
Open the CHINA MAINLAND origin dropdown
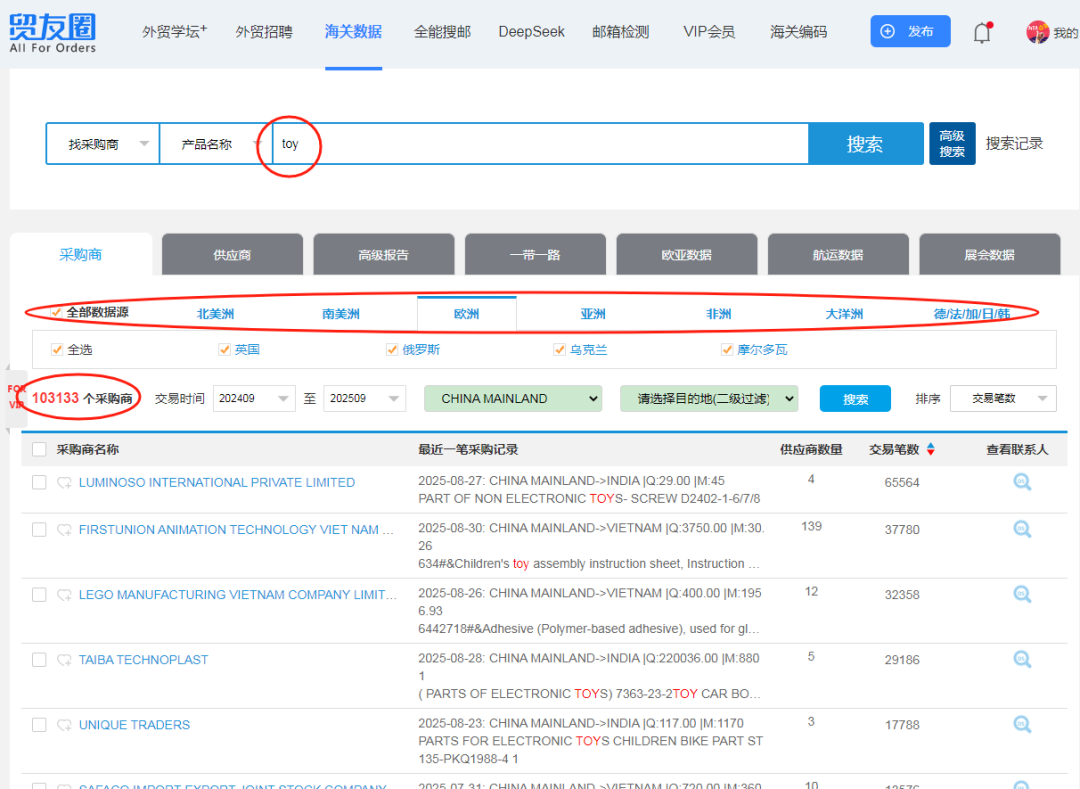click(x=513, y=398)
